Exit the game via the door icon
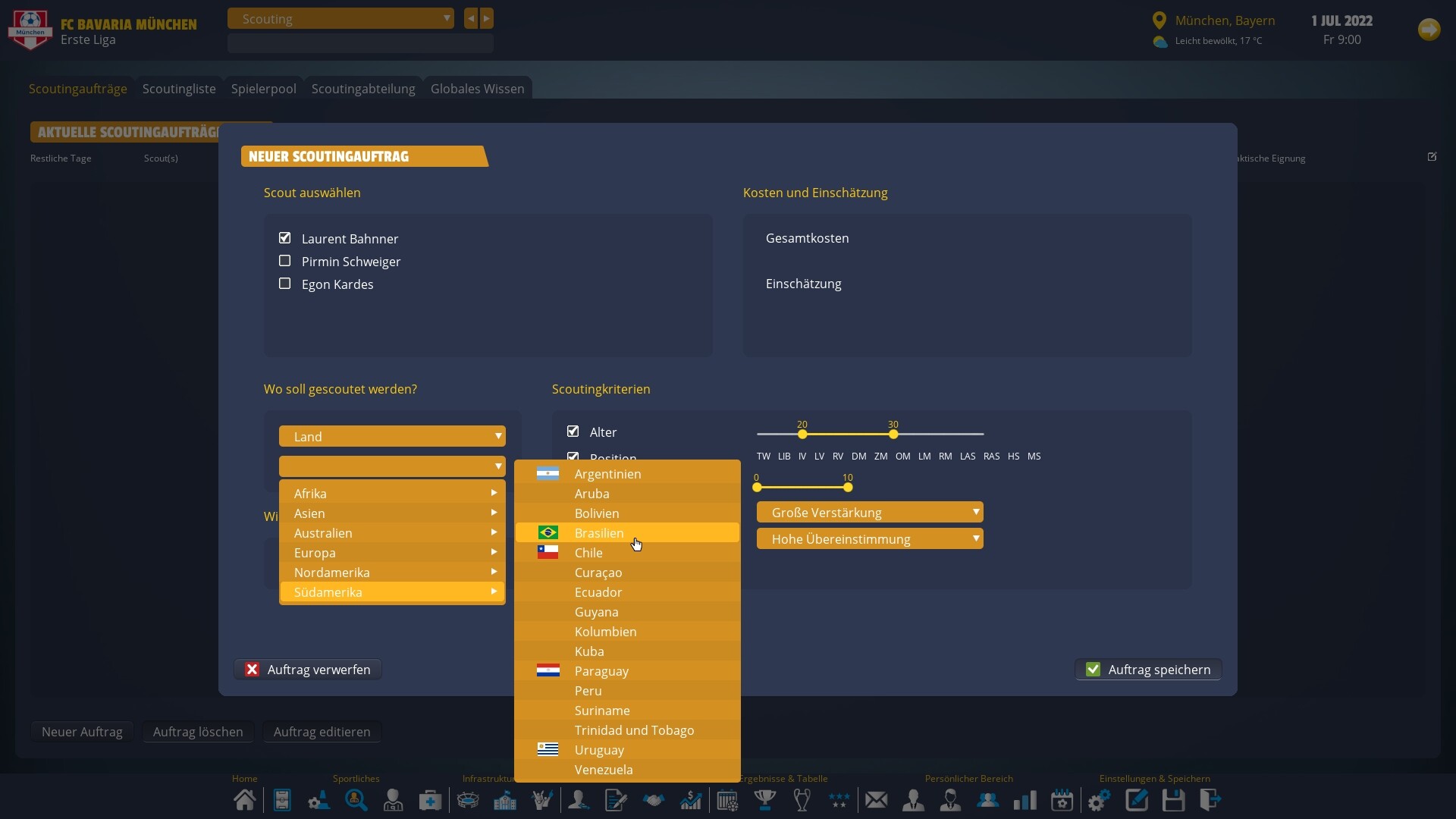 [x=1210, y=800]
